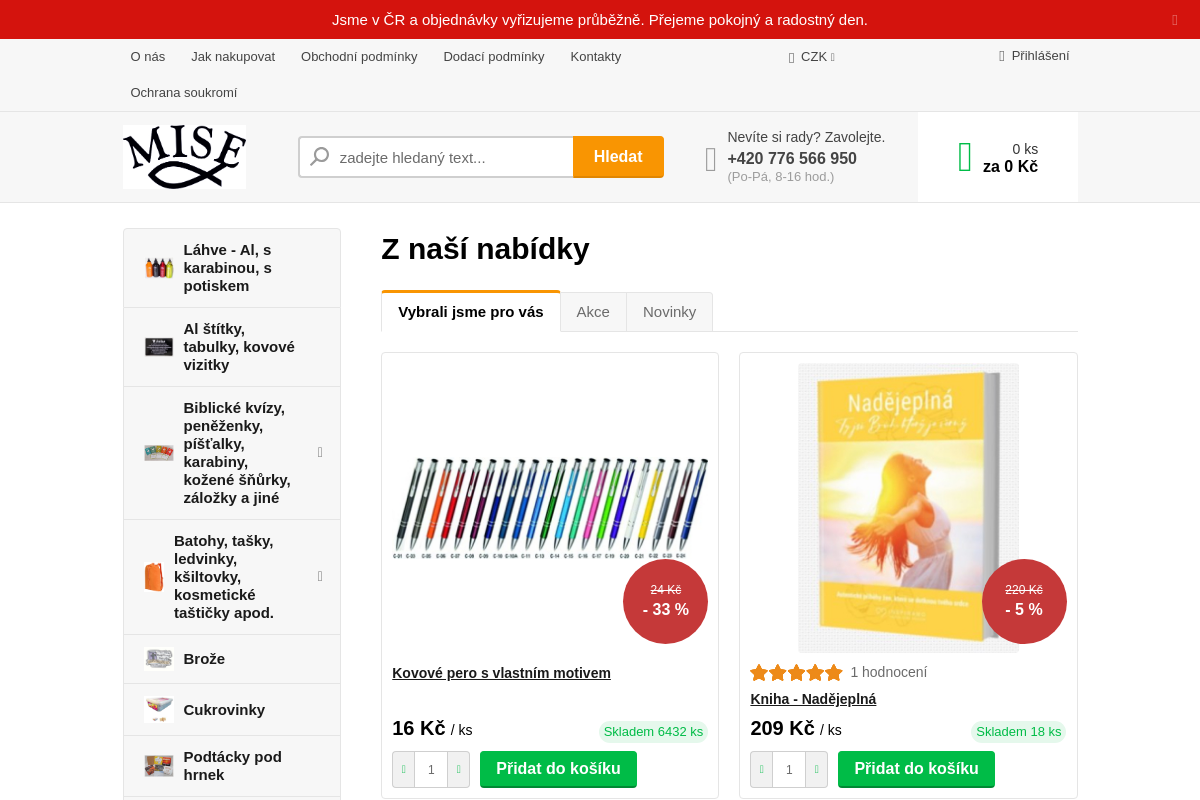Open the Láhve bottles category thumbnail
1200x800 pixels.
[x=159, y=268]
